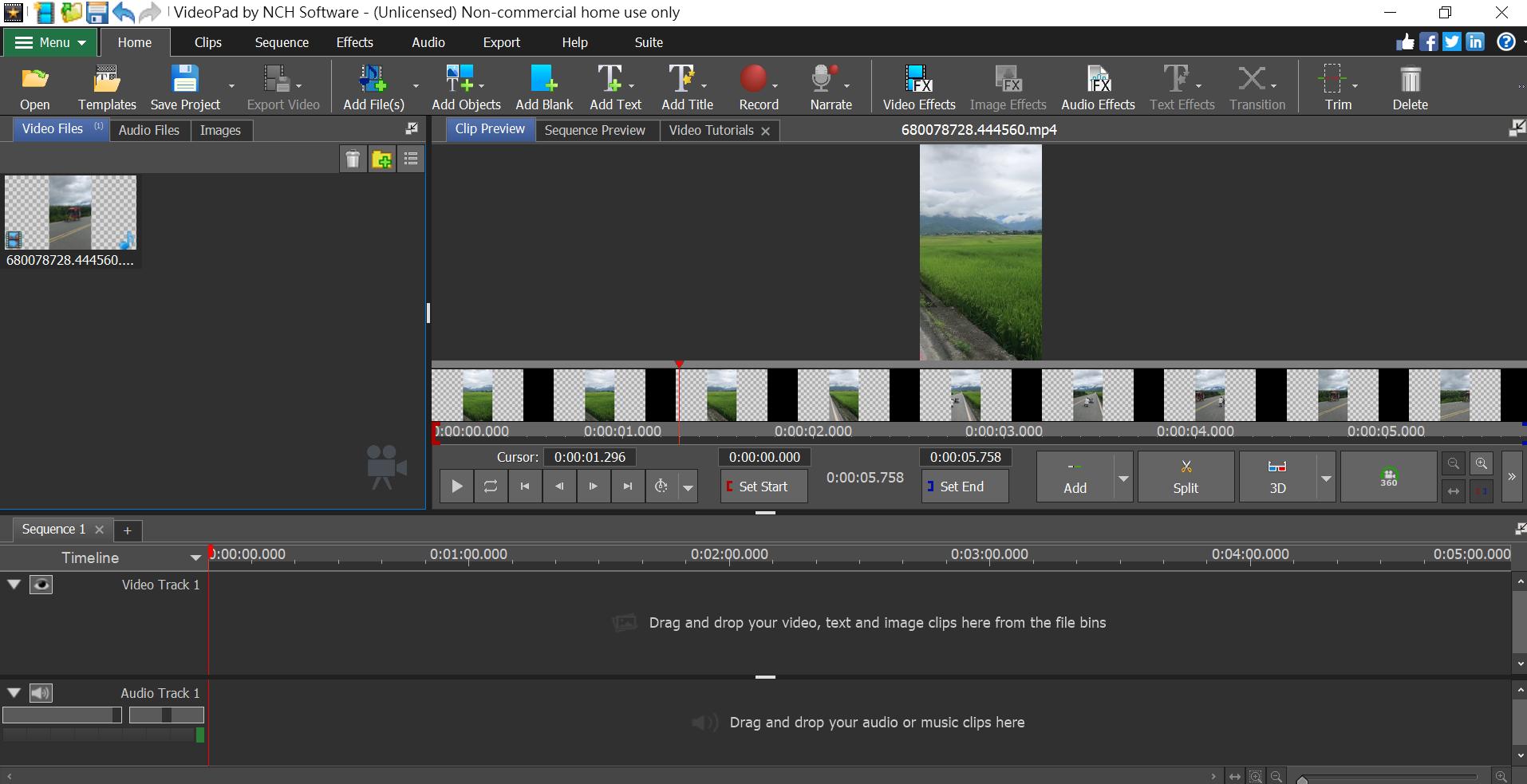1527x784 pixels.
Task: Click the thumbs-up like icon
Action: tap(1406, 41)
